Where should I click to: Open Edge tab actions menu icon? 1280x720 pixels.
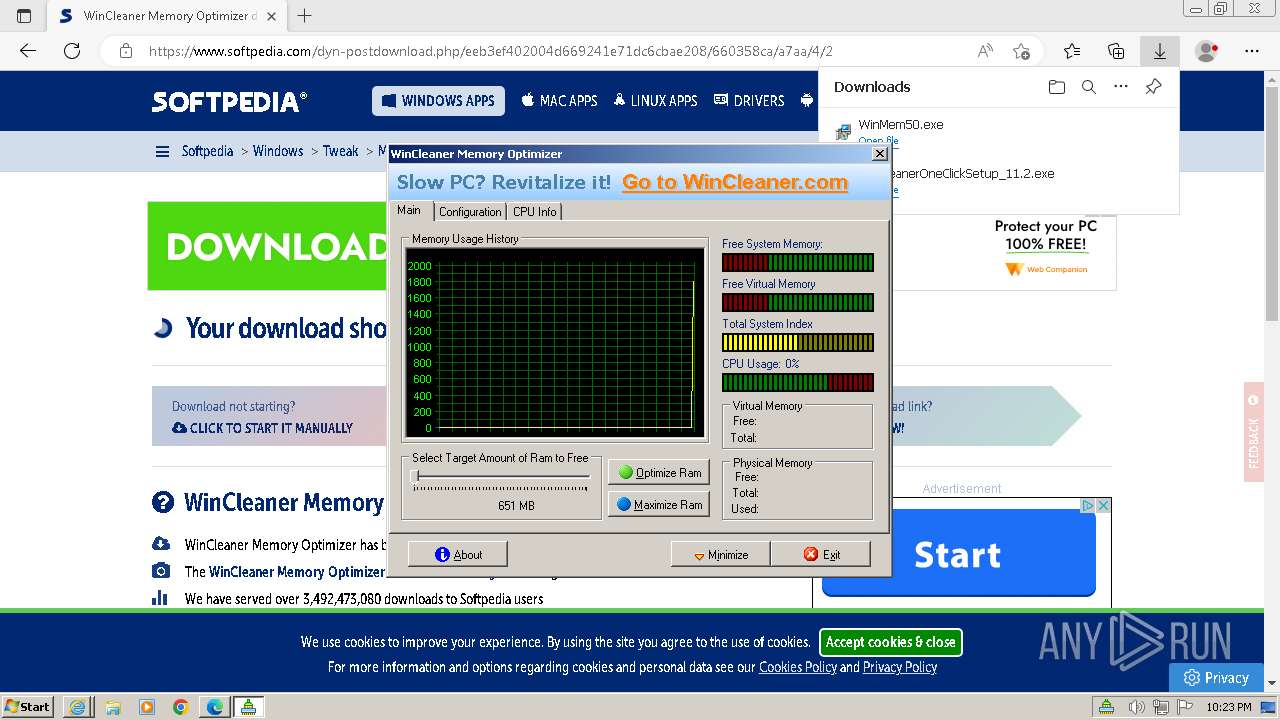[24, 15]
